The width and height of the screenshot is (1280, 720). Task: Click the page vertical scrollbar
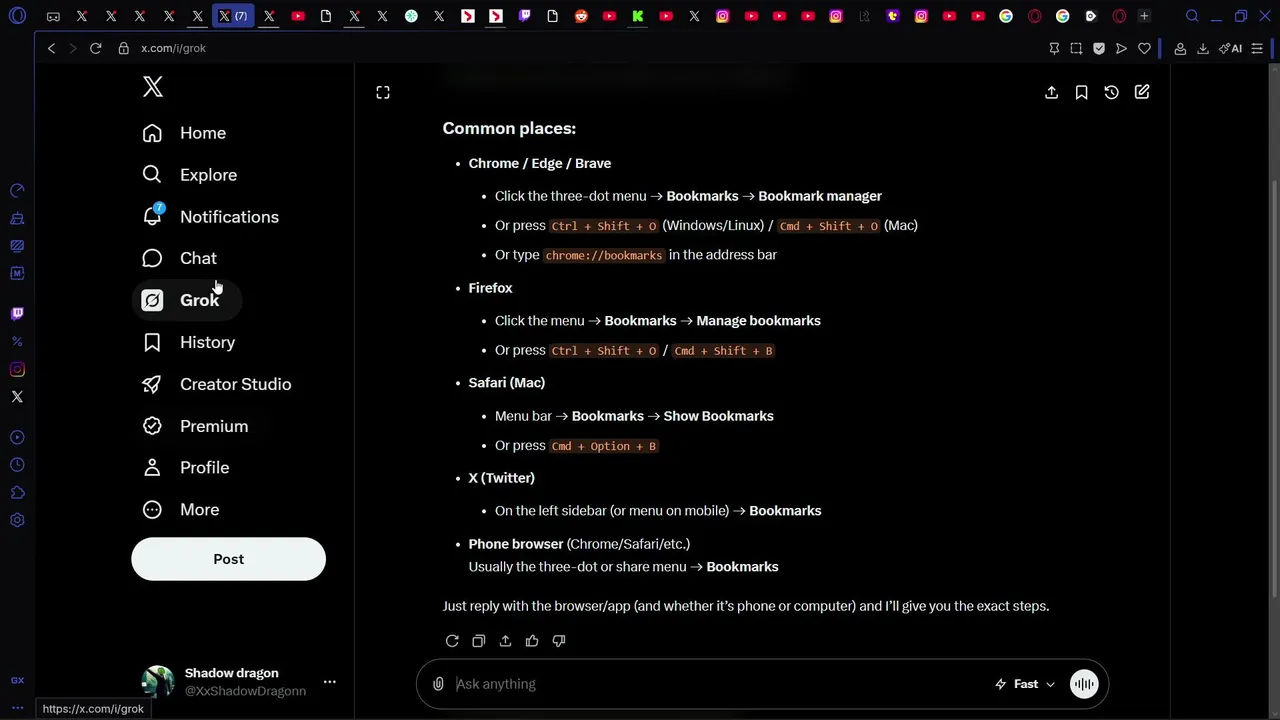tap(1274, 390)
